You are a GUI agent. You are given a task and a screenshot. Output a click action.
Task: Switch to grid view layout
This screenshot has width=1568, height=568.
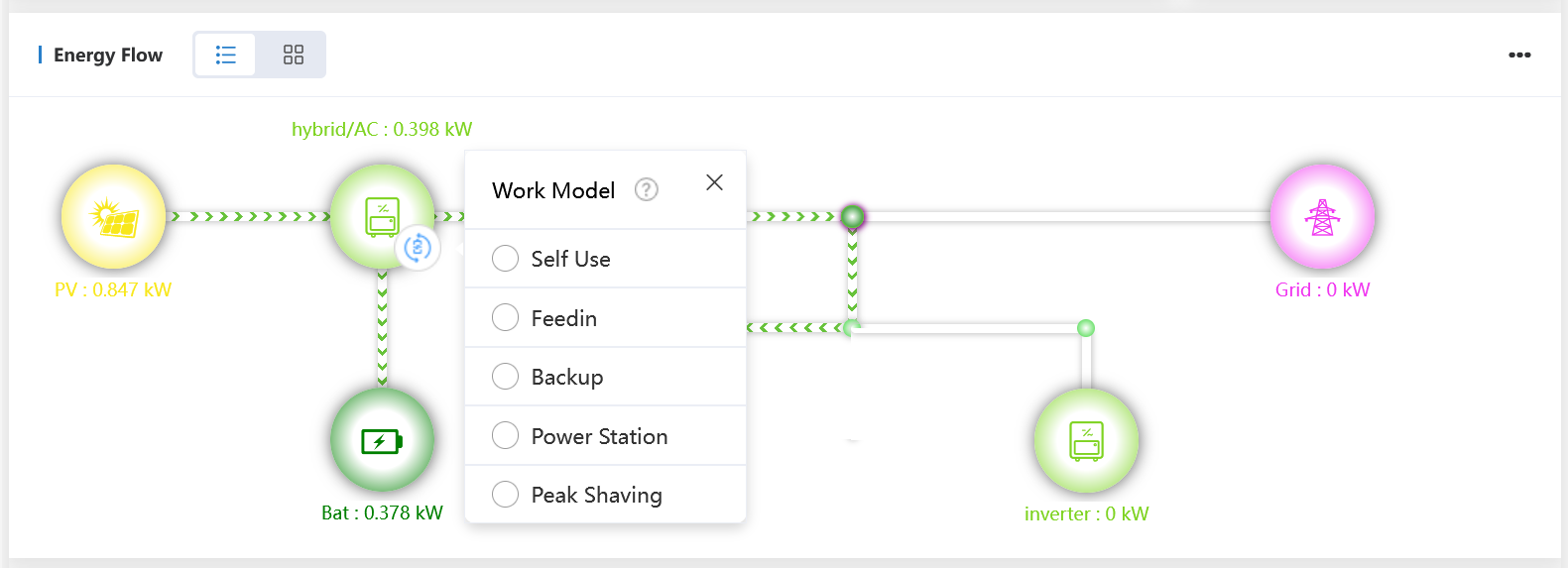293,55
